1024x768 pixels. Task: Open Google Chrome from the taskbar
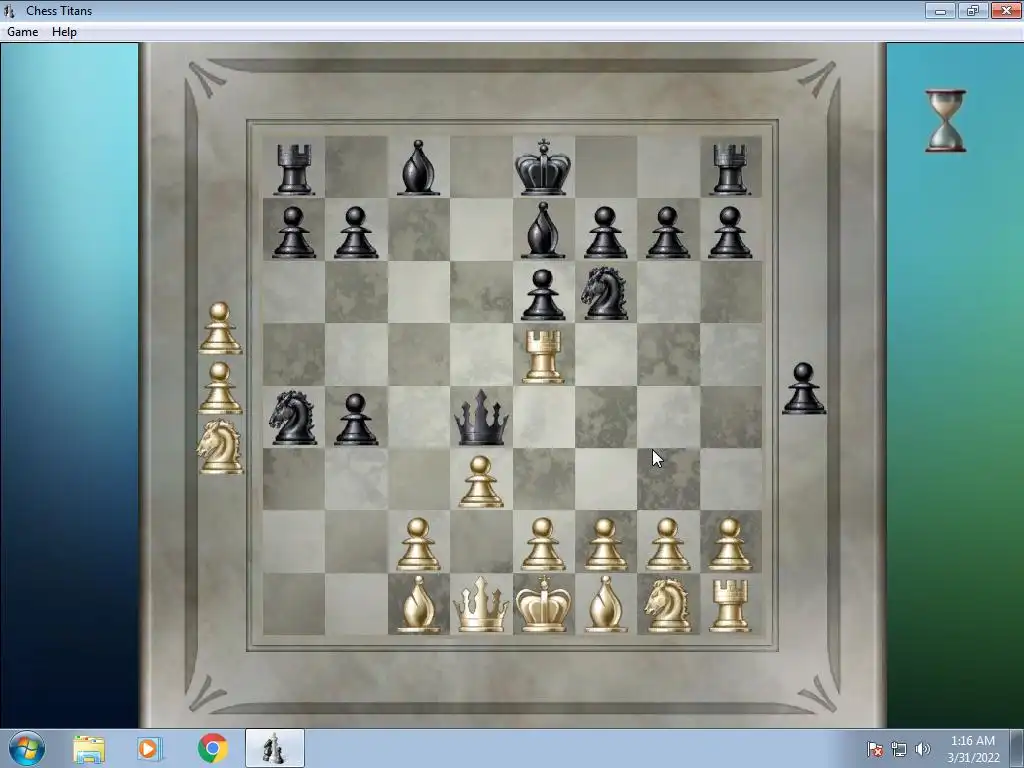tap(212, 748)
